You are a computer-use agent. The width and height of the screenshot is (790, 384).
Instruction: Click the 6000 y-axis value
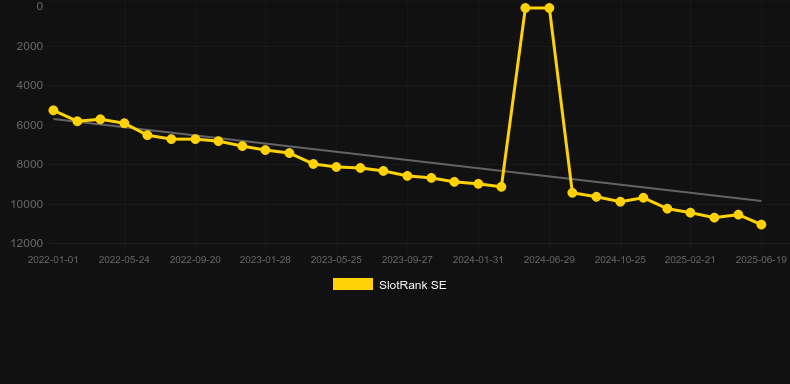pyautogui.click(x=30, y=125)
